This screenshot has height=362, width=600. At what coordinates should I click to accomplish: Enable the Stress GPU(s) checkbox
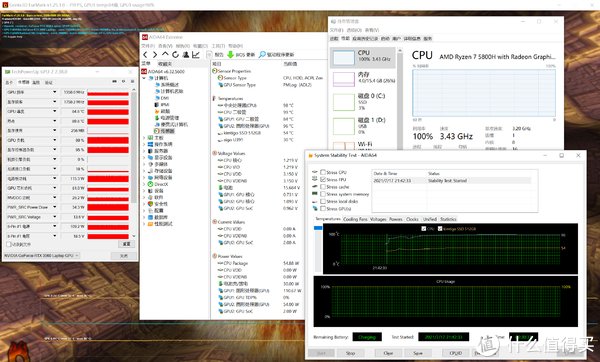click(323, 209)
